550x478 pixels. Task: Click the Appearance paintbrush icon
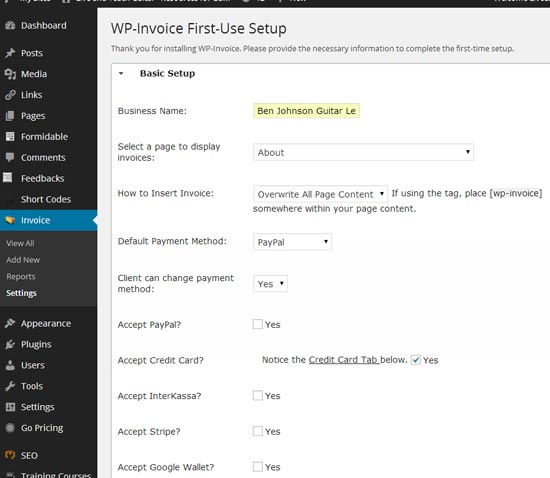point(10,323)
